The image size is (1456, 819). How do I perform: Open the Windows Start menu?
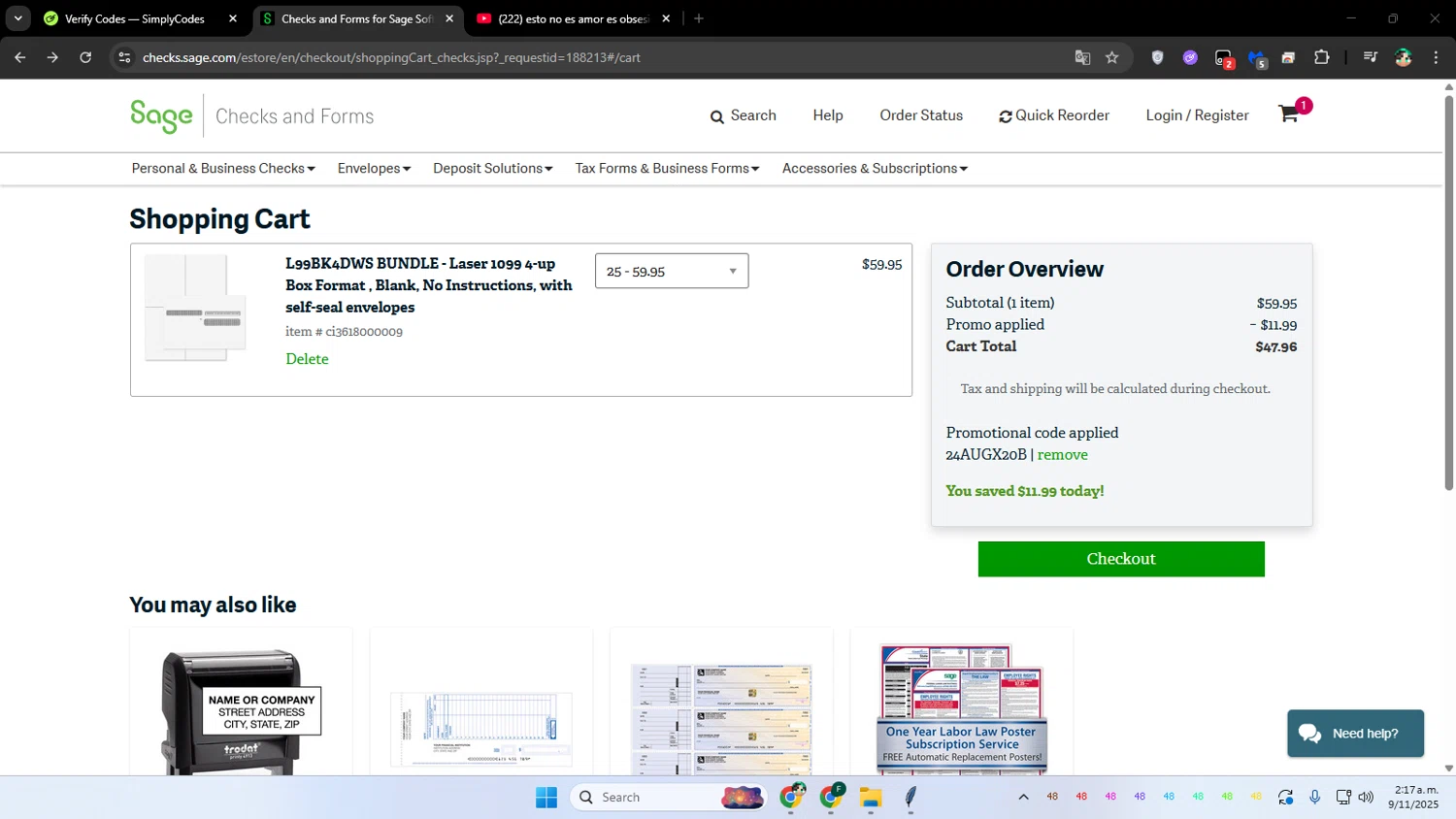pyautogui.click(x=546, y=797)
